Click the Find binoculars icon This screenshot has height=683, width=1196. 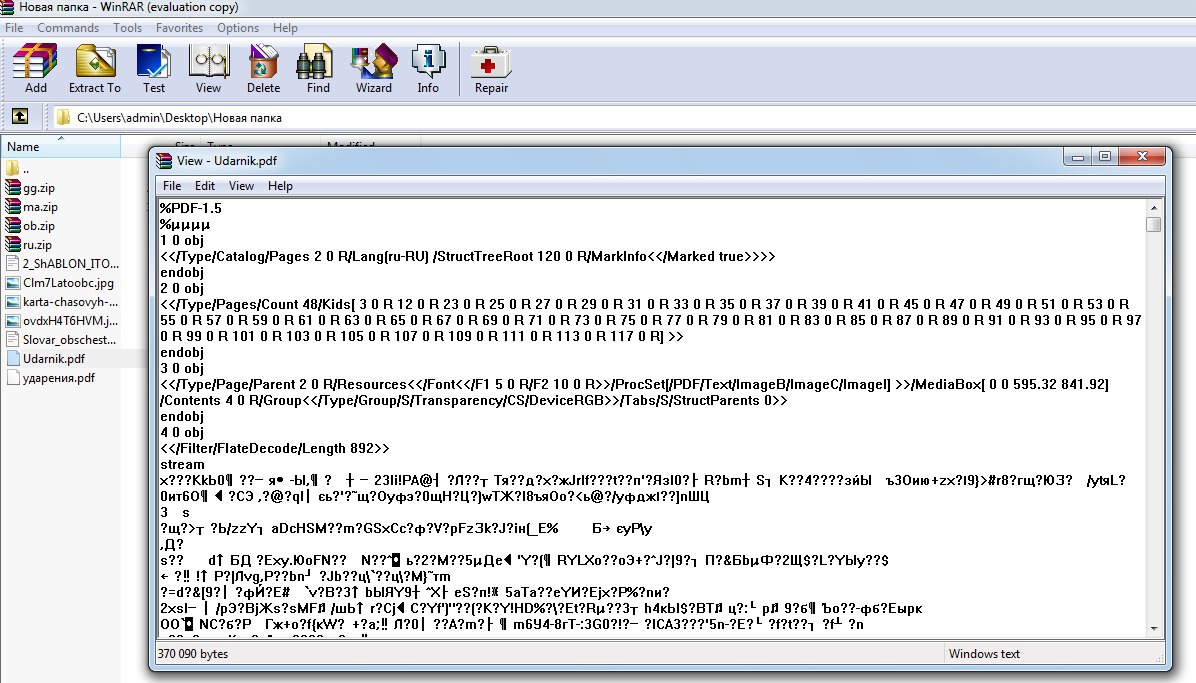coord(314,62)
